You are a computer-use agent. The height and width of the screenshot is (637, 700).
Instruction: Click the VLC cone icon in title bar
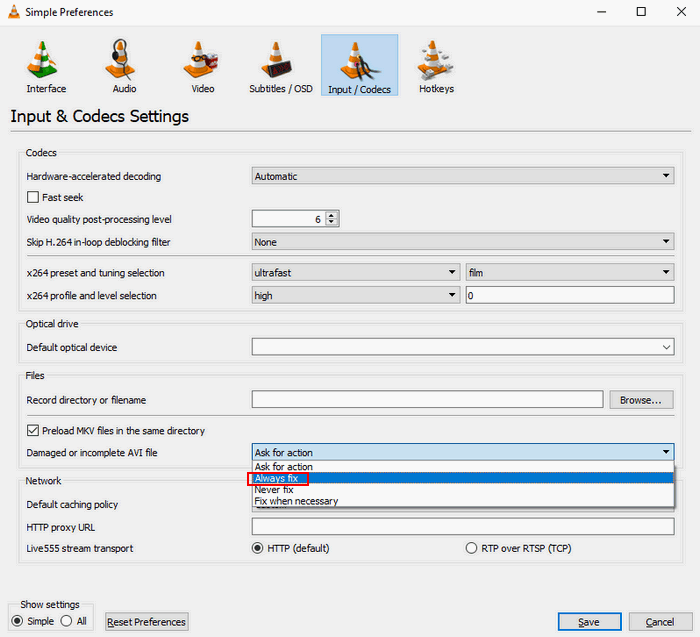14,12
